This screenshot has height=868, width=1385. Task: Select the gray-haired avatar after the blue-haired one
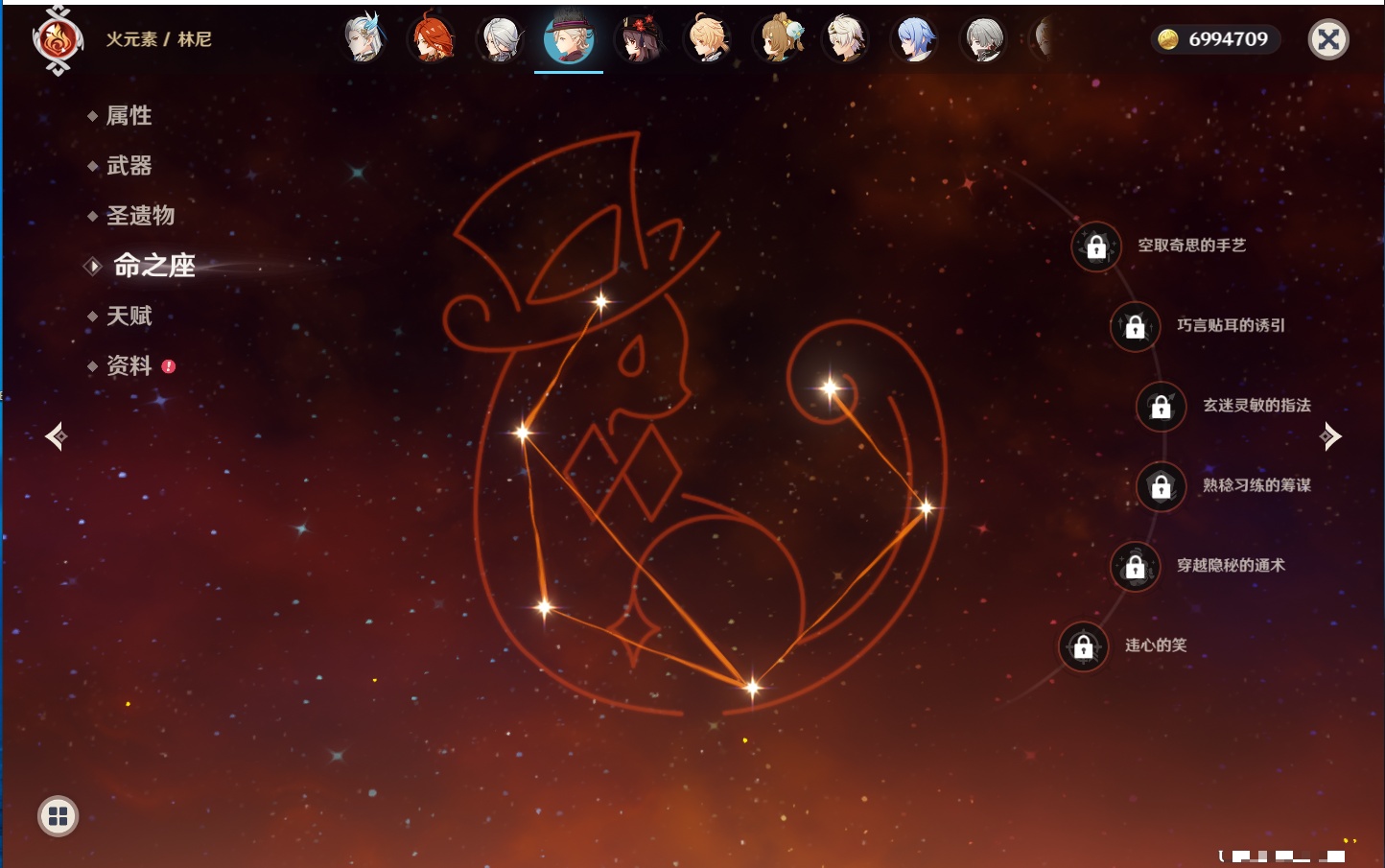984,39
